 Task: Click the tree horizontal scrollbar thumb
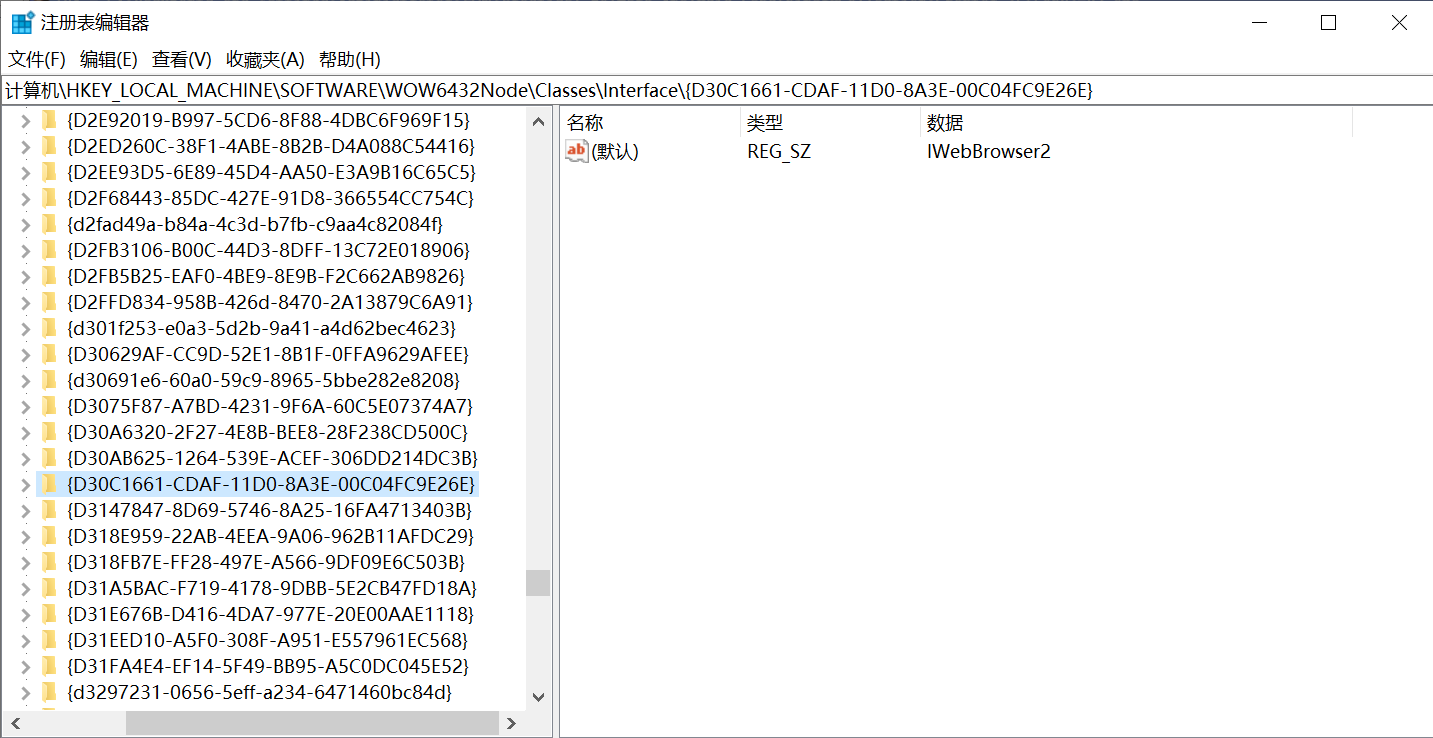pos(312,722)
